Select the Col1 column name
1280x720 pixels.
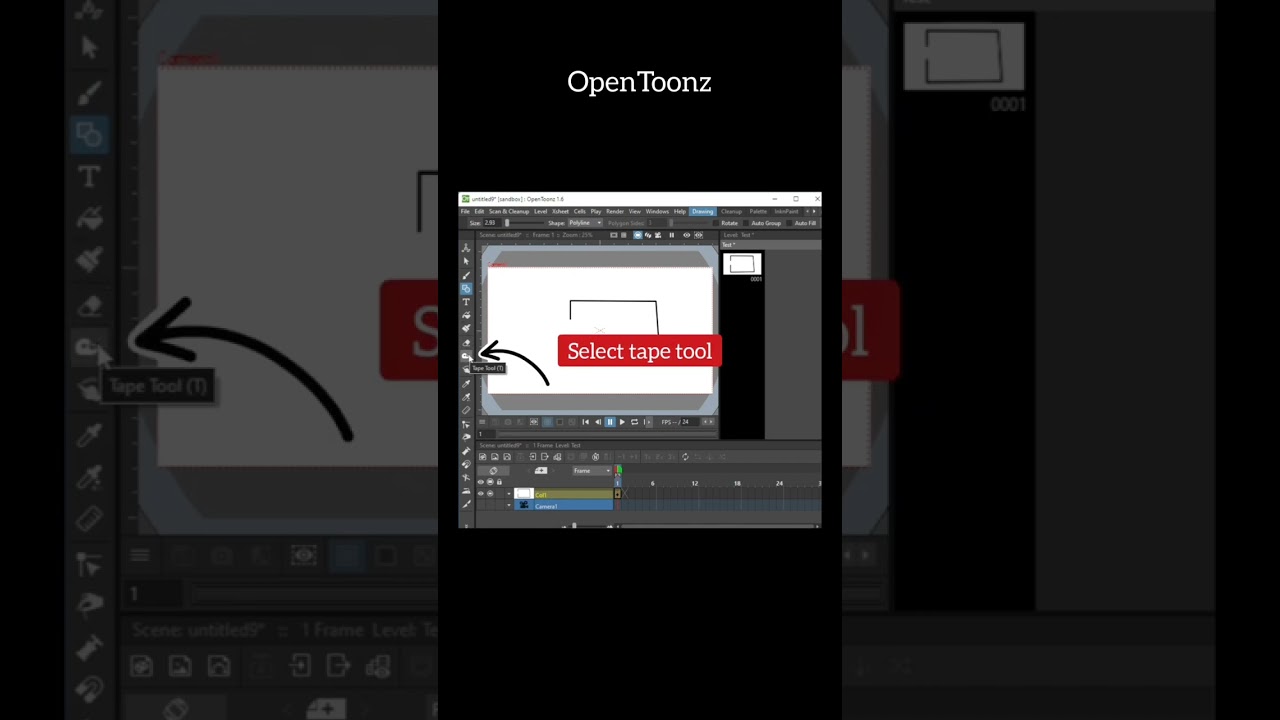[541, 495]
